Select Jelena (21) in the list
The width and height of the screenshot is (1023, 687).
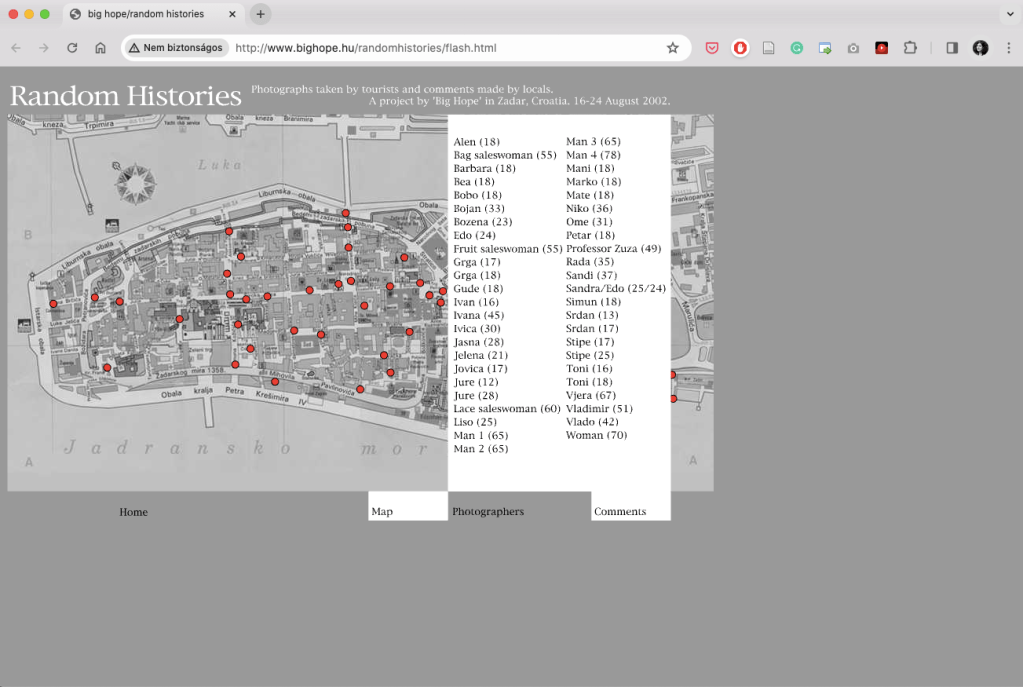click(x=480, y=355)
